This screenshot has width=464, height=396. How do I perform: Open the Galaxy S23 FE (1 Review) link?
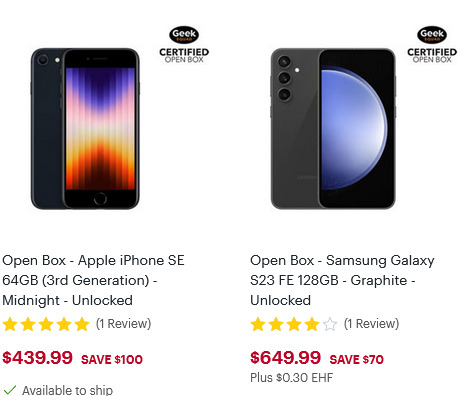(372, 324)
